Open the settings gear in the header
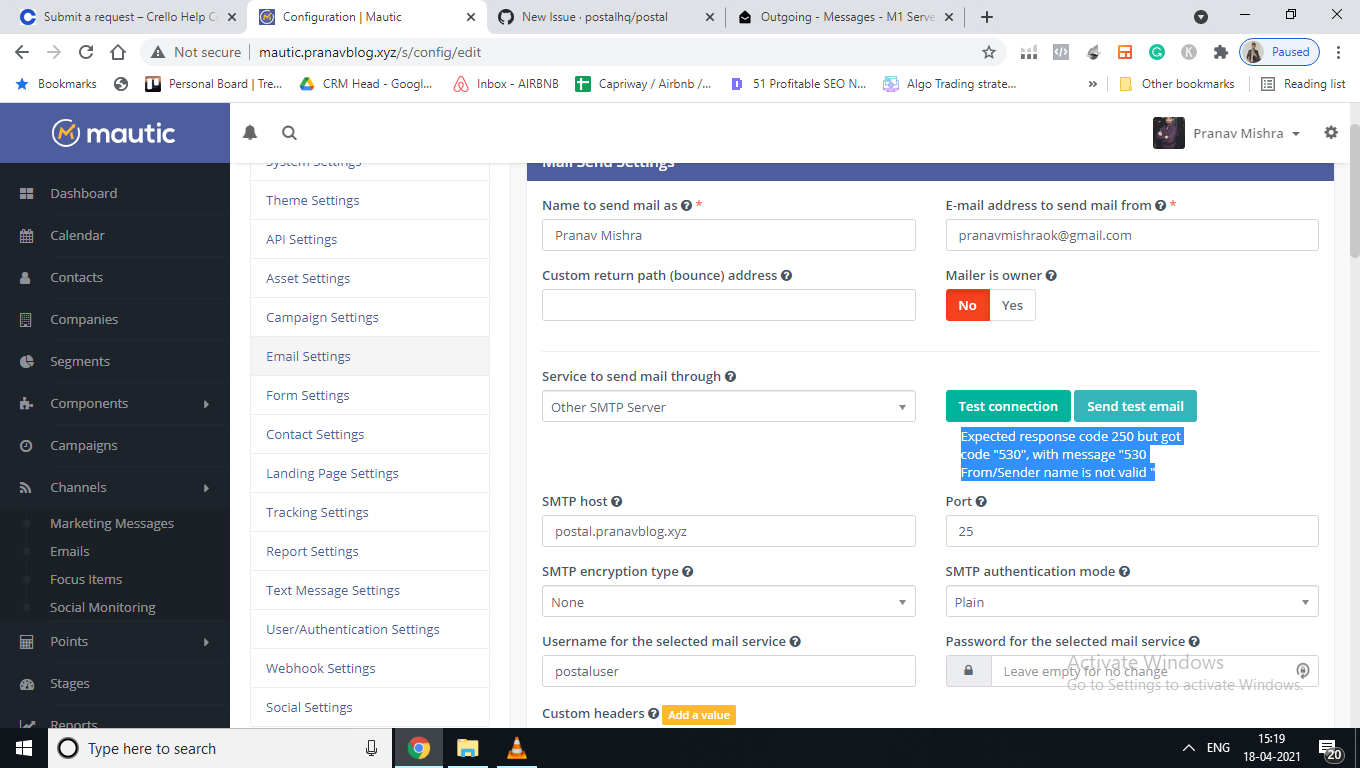1360x768 pixels. [x=1331, y=132]
